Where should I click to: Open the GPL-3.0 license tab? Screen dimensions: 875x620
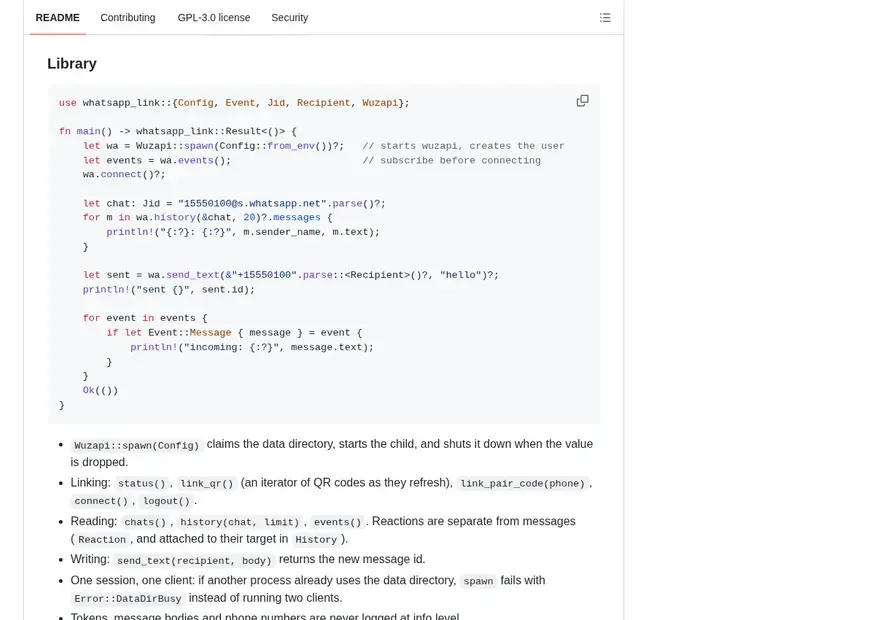click(214, 18)
